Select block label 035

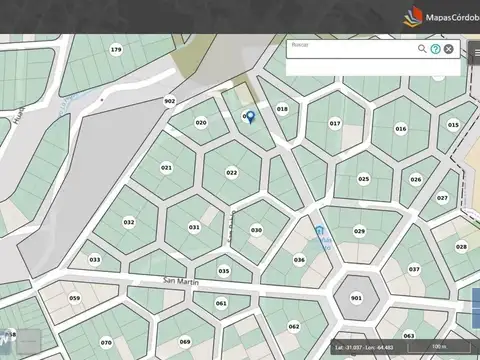[224, 271]
